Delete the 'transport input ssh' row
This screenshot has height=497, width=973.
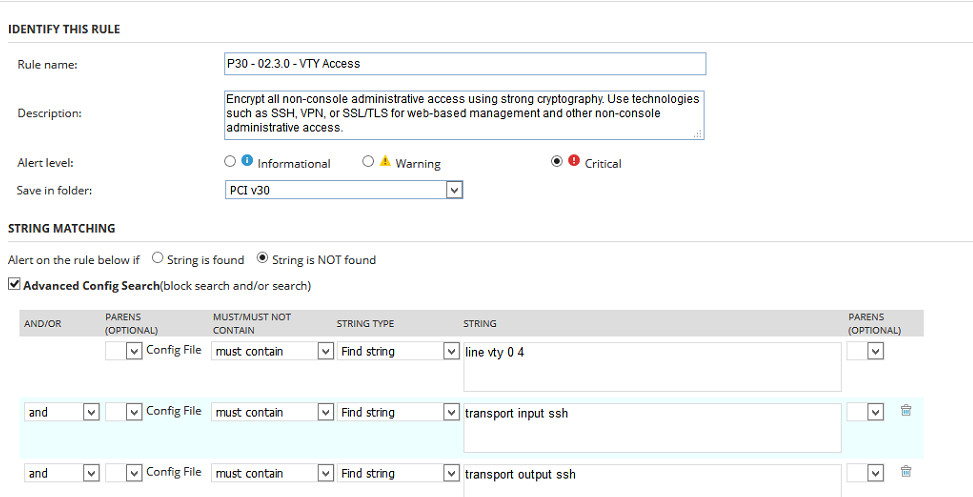tap(905, 411)
